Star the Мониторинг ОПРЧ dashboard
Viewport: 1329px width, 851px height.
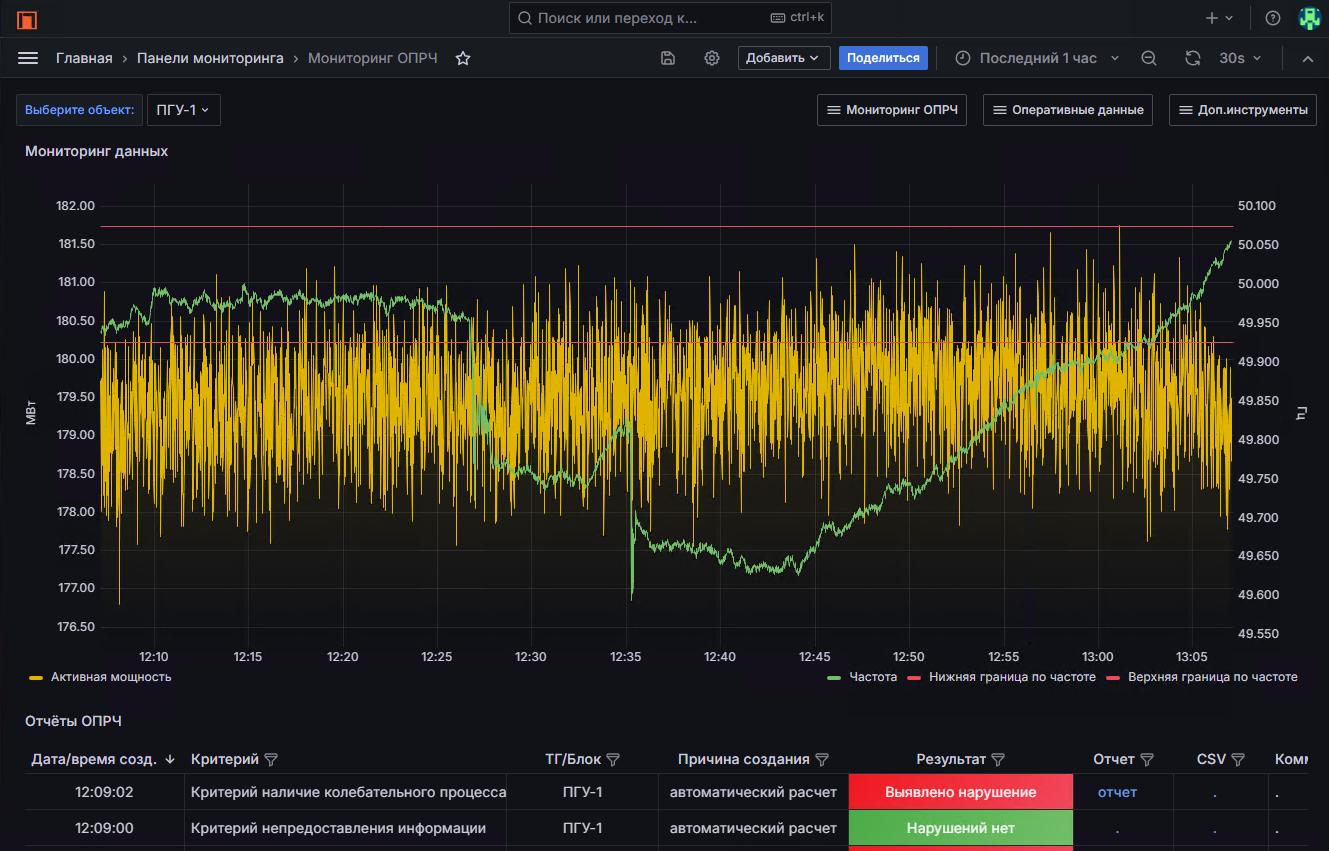pyautogui.click(x=463, y=58)
